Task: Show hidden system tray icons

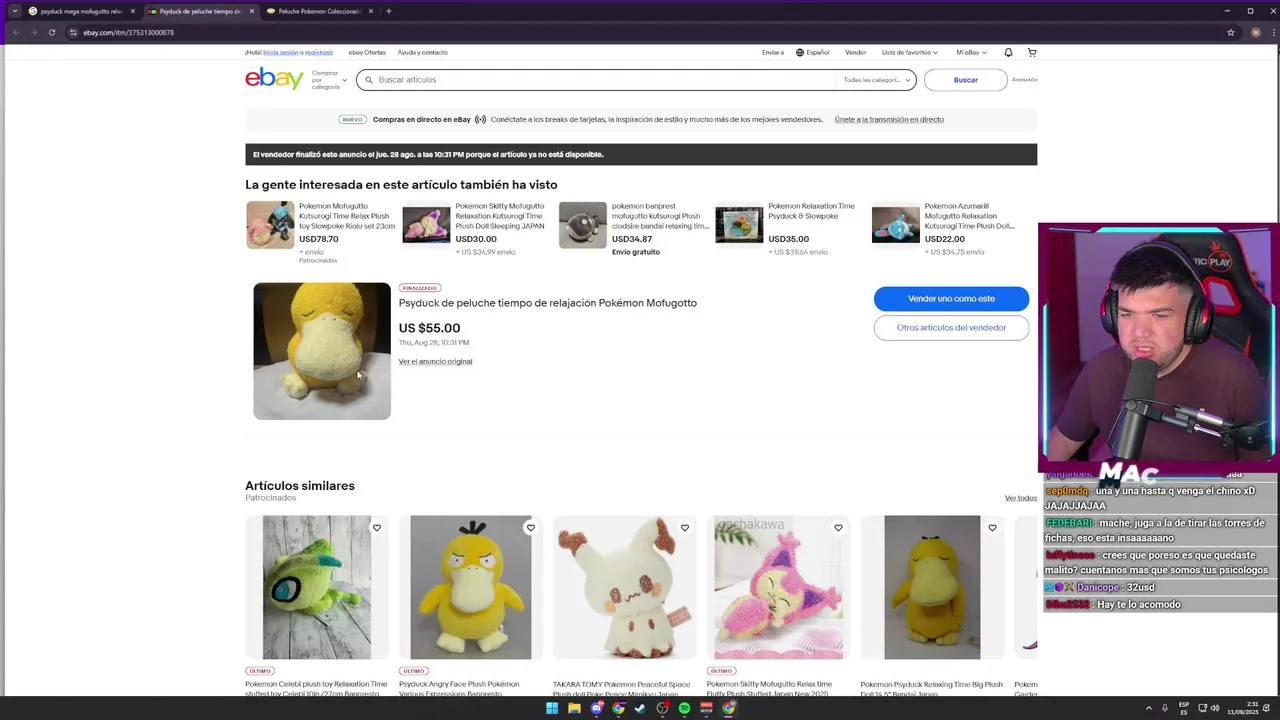Action: click(1148, 708)
